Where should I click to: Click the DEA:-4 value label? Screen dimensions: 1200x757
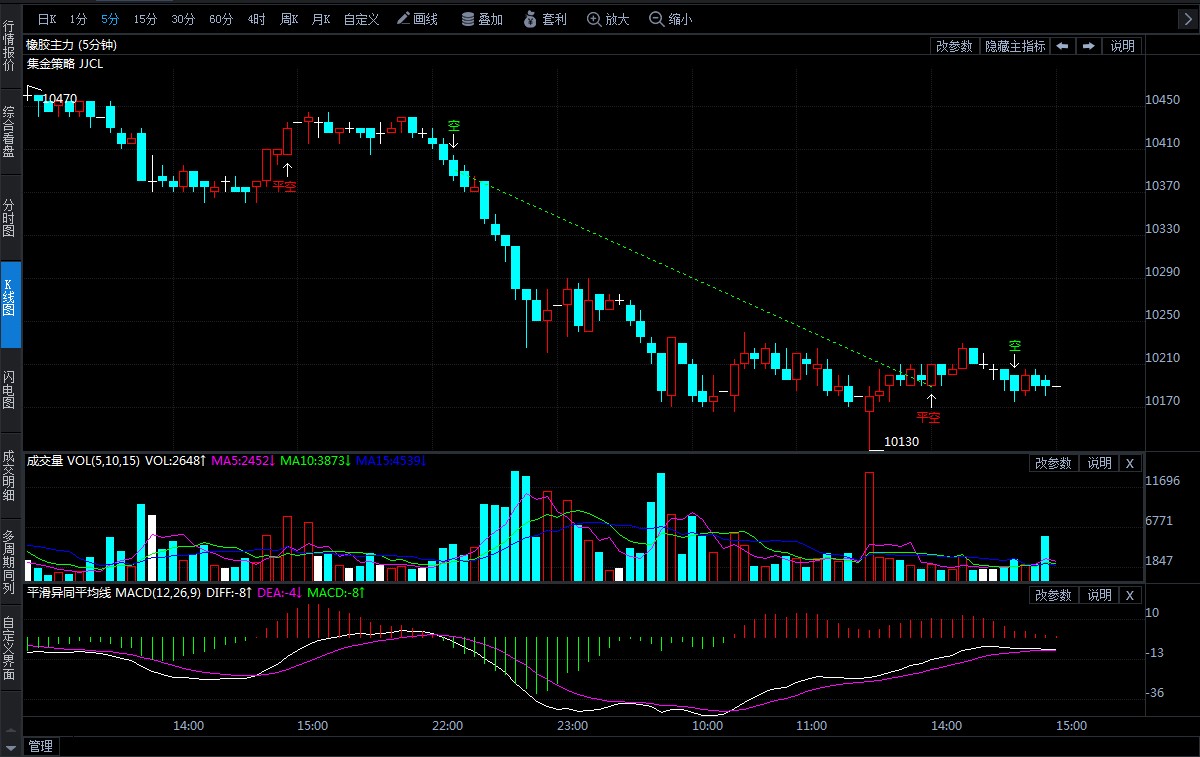[279, 593]
